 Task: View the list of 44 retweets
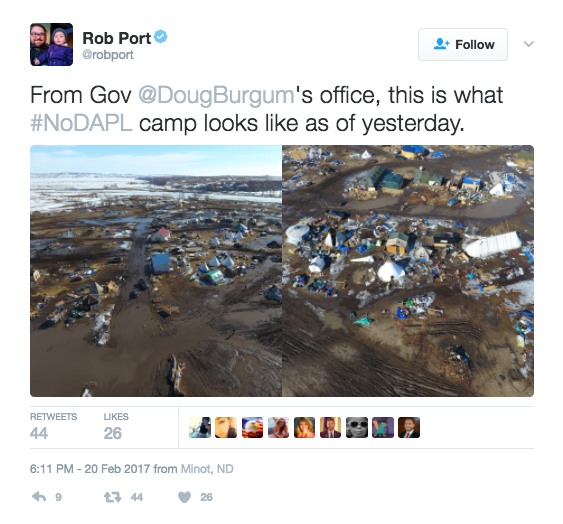coord(53,427)
